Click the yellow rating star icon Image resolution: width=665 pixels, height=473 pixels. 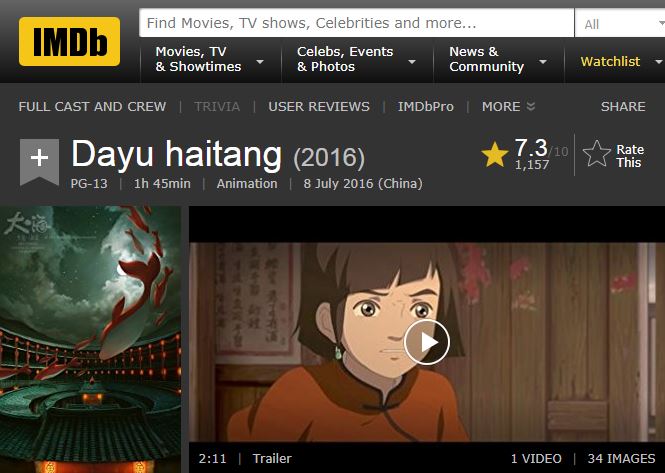pos(495,155)
